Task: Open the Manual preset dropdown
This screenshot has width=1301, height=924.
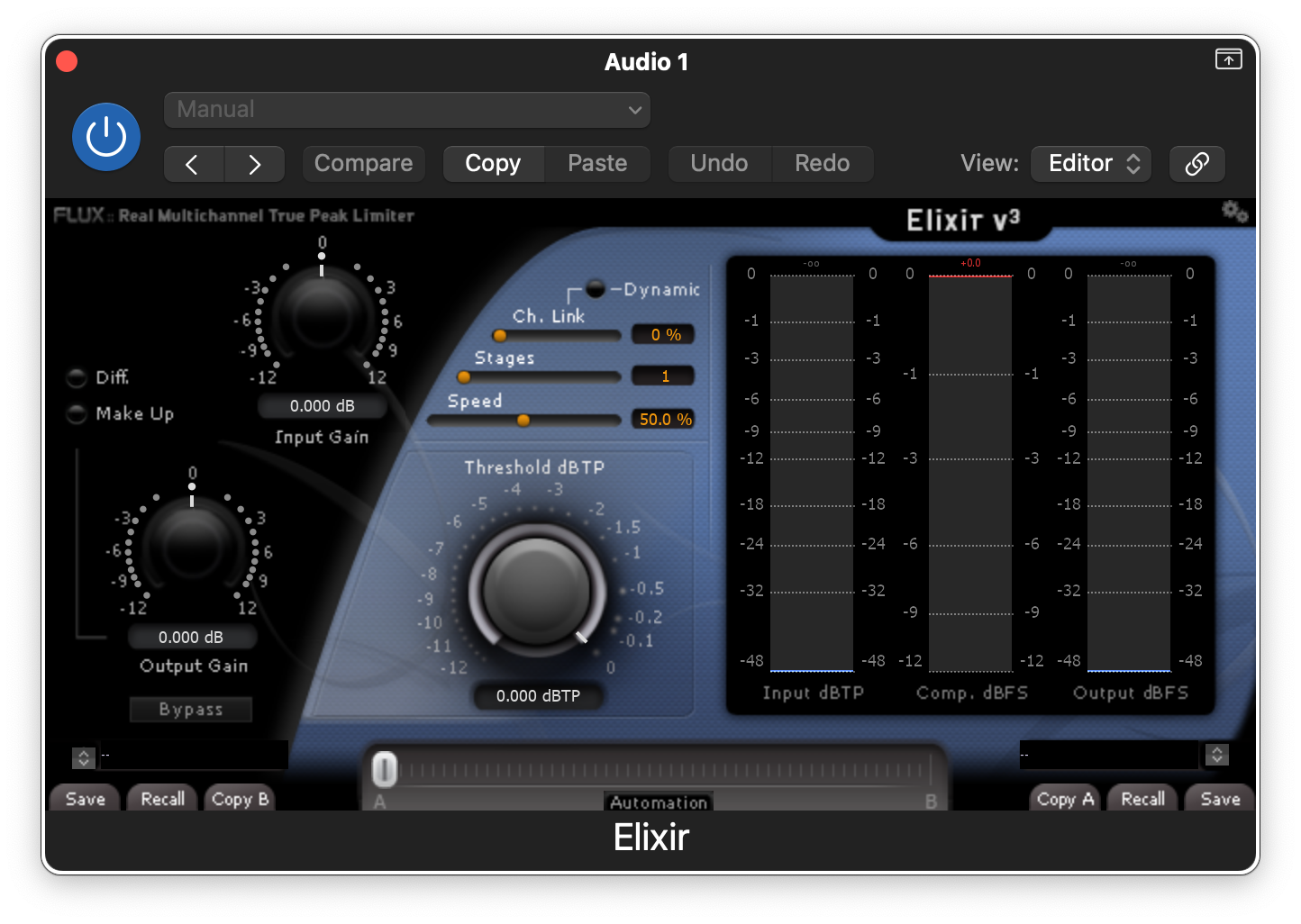Action: click(407, 109)
